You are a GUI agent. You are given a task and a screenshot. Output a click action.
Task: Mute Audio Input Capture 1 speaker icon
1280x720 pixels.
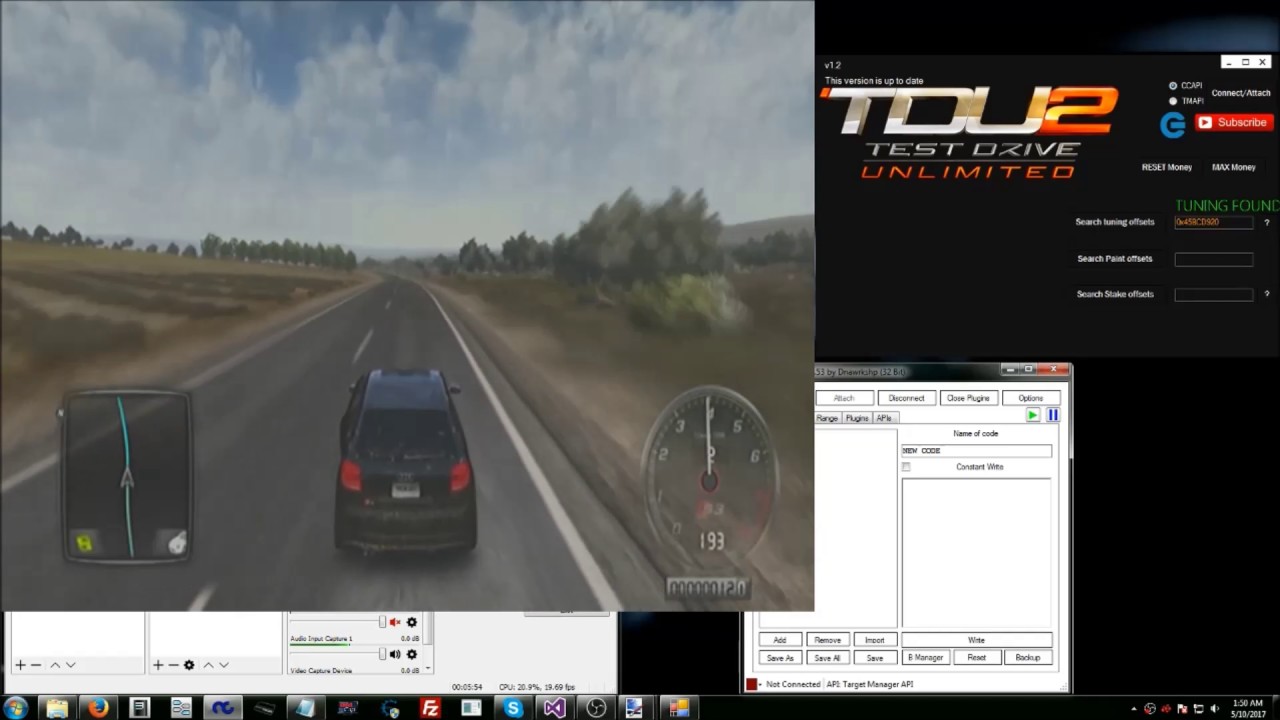tap(395, 654)
